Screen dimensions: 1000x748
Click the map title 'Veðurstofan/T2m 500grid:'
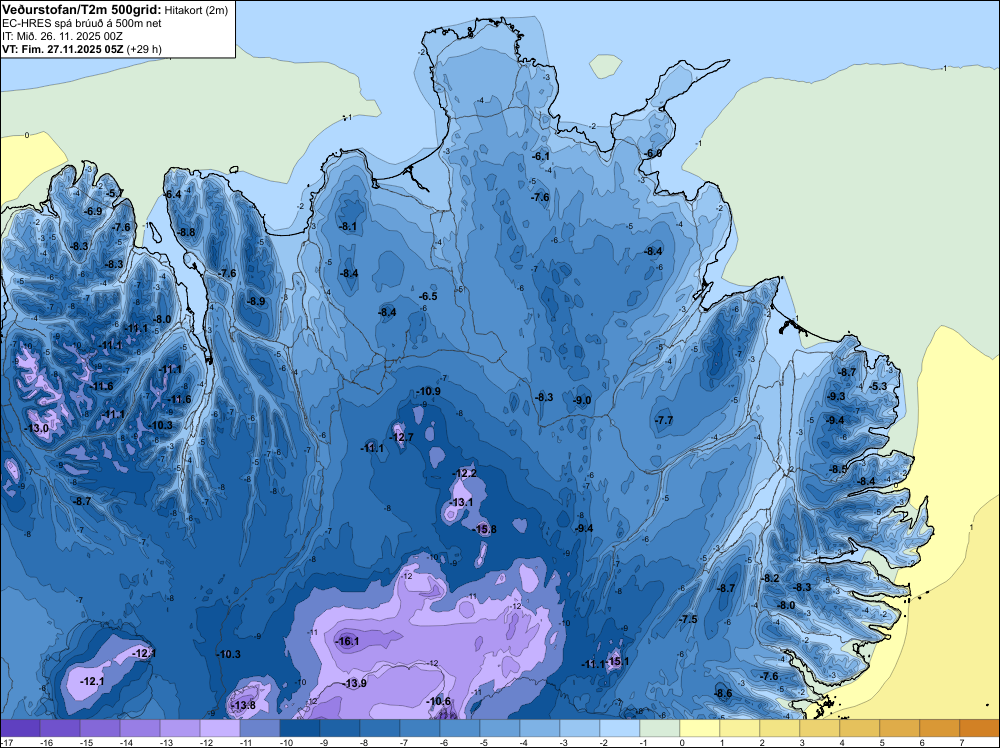(82, 10)
